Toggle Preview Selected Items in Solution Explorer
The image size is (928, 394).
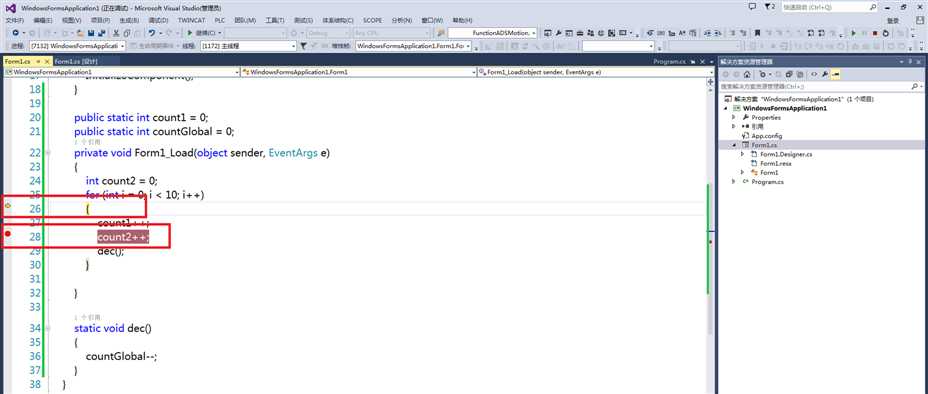[x=835, y=75]
